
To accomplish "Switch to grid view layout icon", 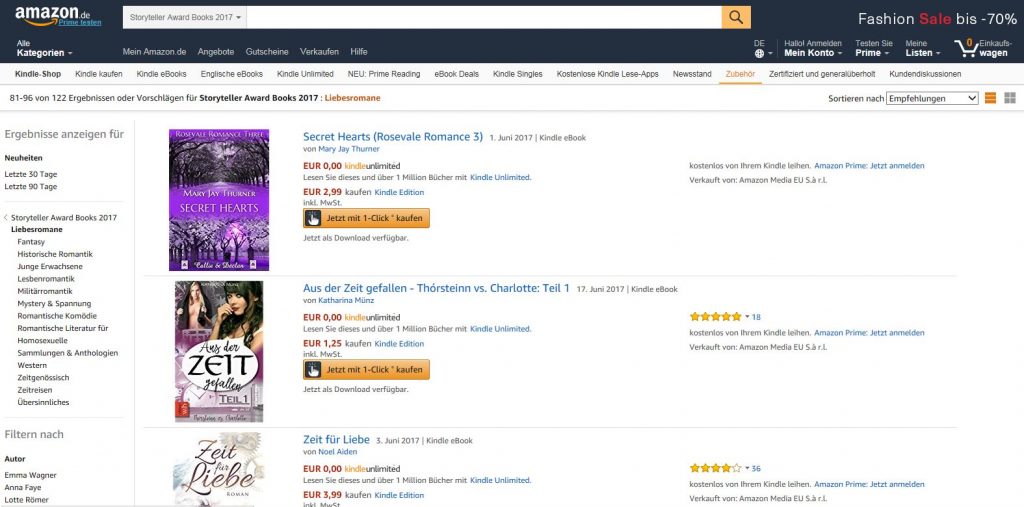I will pos(1010,98).
